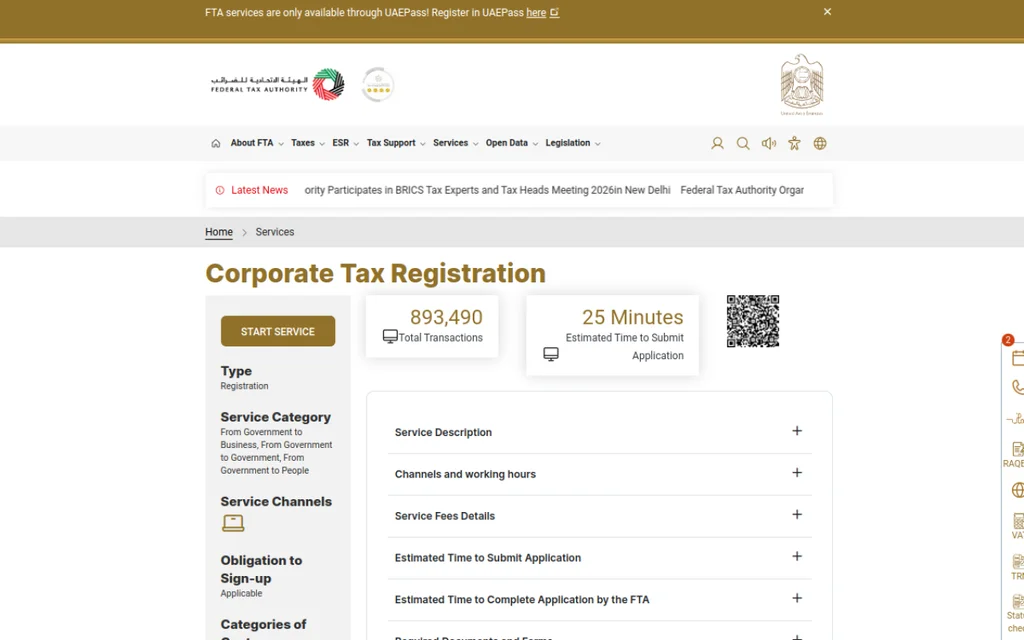
Task: Click the Federal Tax Authority logo
Action: point(278,84)
